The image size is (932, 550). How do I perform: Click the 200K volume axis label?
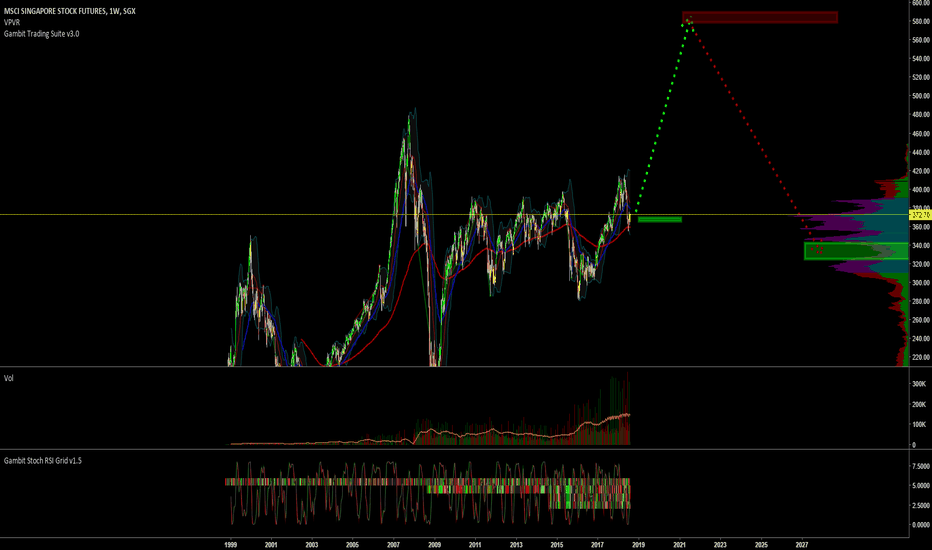919,404
